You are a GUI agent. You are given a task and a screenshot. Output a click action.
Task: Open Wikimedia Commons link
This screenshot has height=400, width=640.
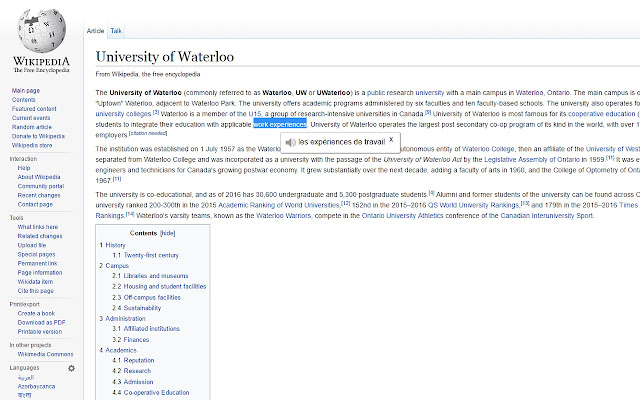[x=45, y=354]
